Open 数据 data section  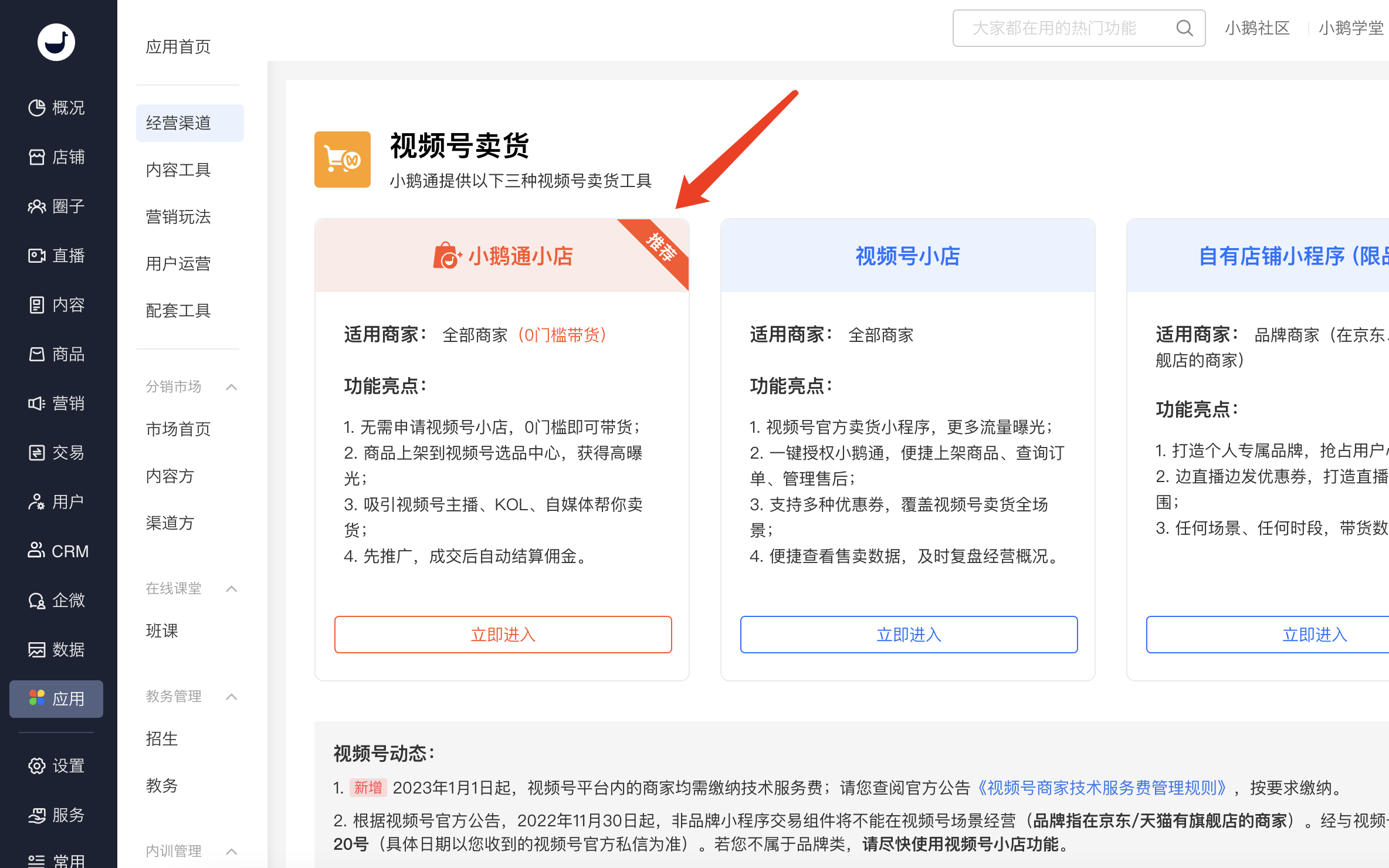tap(56, 650)
